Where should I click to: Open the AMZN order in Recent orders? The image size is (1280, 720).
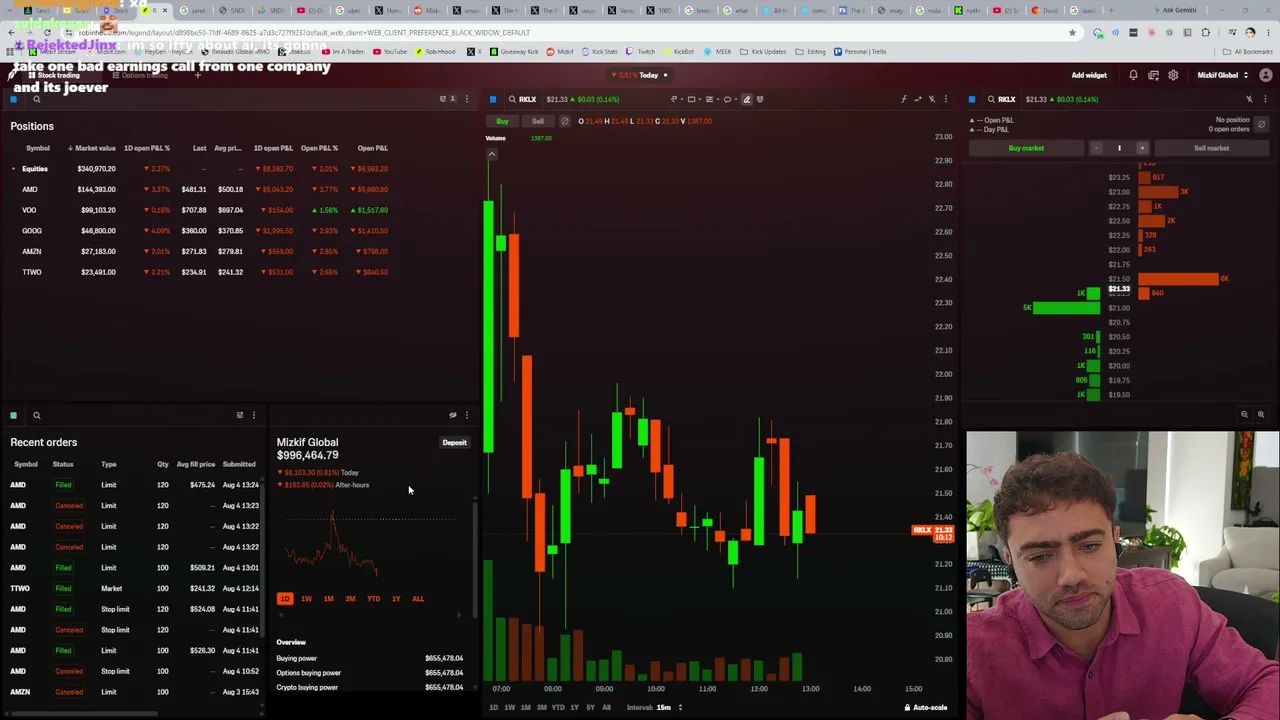tap(134, 692)
